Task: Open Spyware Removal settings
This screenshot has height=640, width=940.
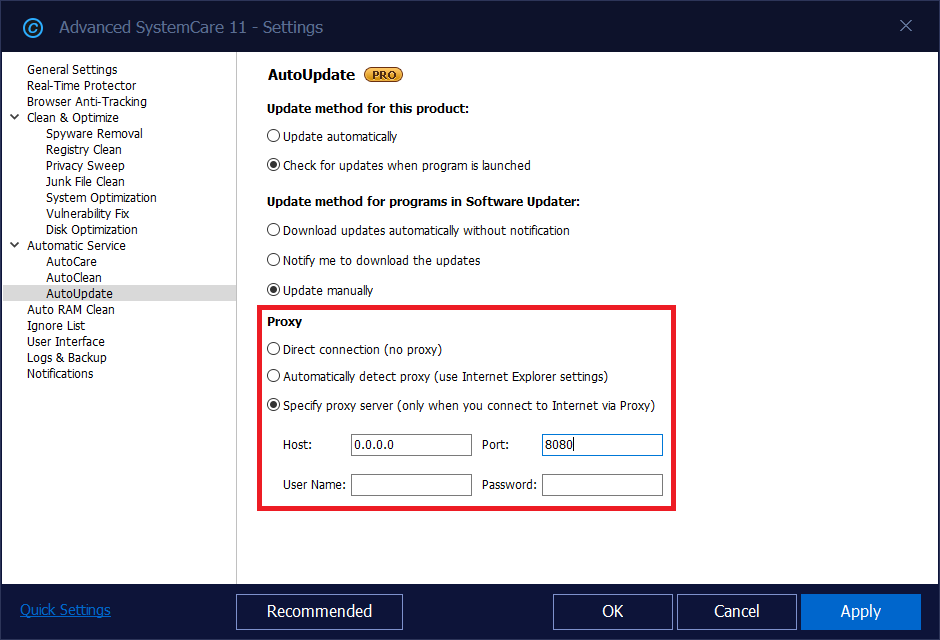Action: click(x=93, y=133)
